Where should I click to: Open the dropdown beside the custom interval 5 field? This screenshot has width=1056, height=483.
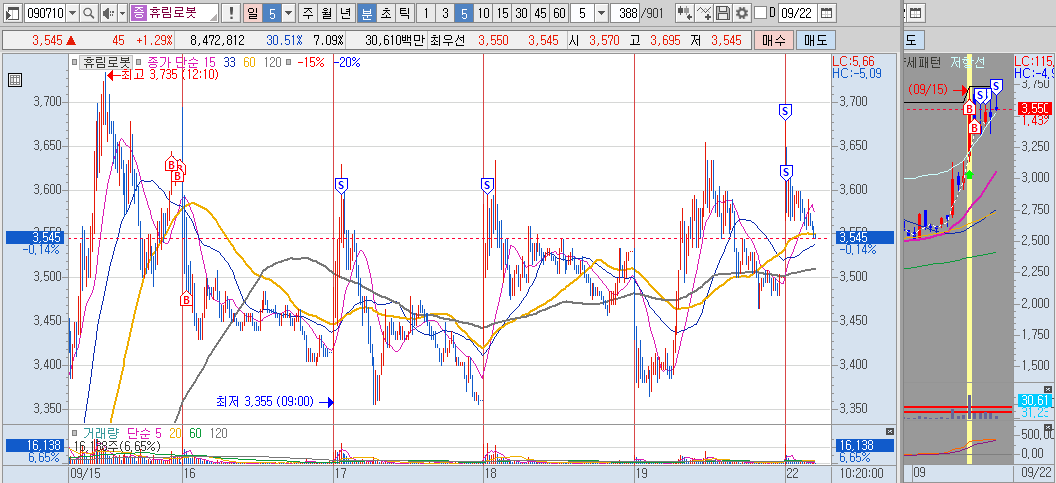(601, 13)
